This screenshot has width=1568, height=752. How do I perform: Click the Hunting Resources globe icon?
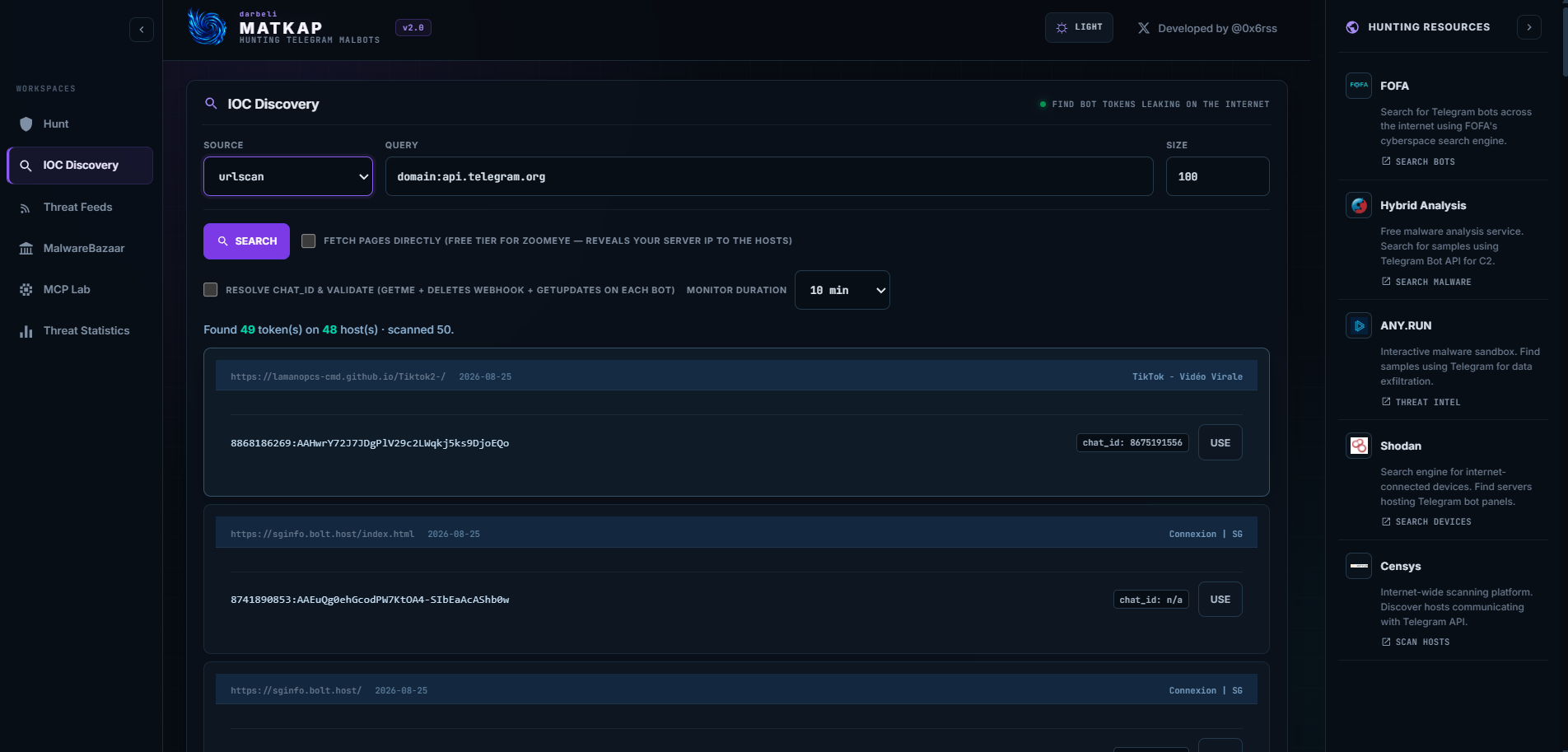point(1352,27)
